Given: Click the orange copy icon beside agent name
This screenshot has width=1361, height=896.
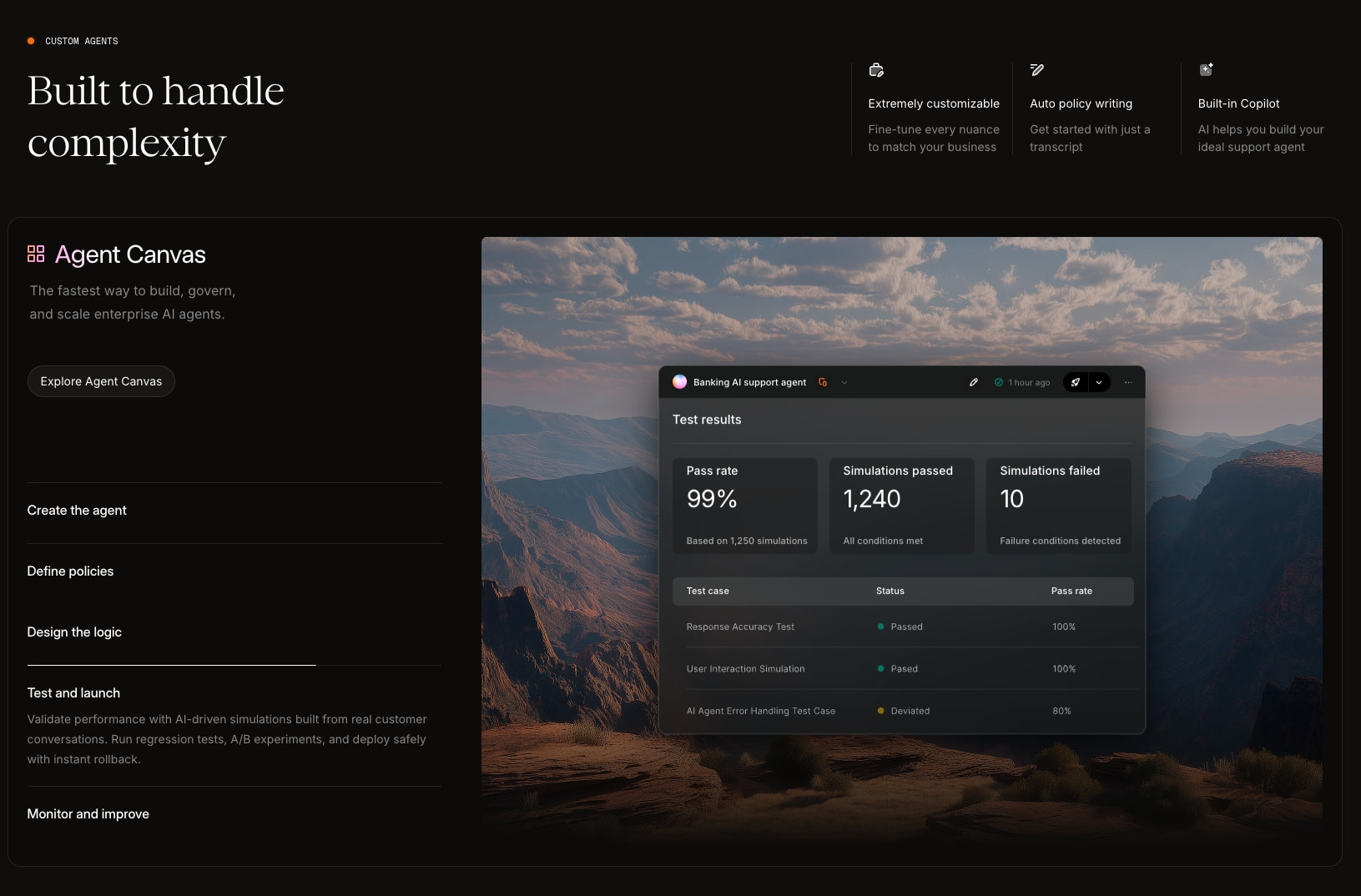Looking at the screenshot, I should coord(823,382).
